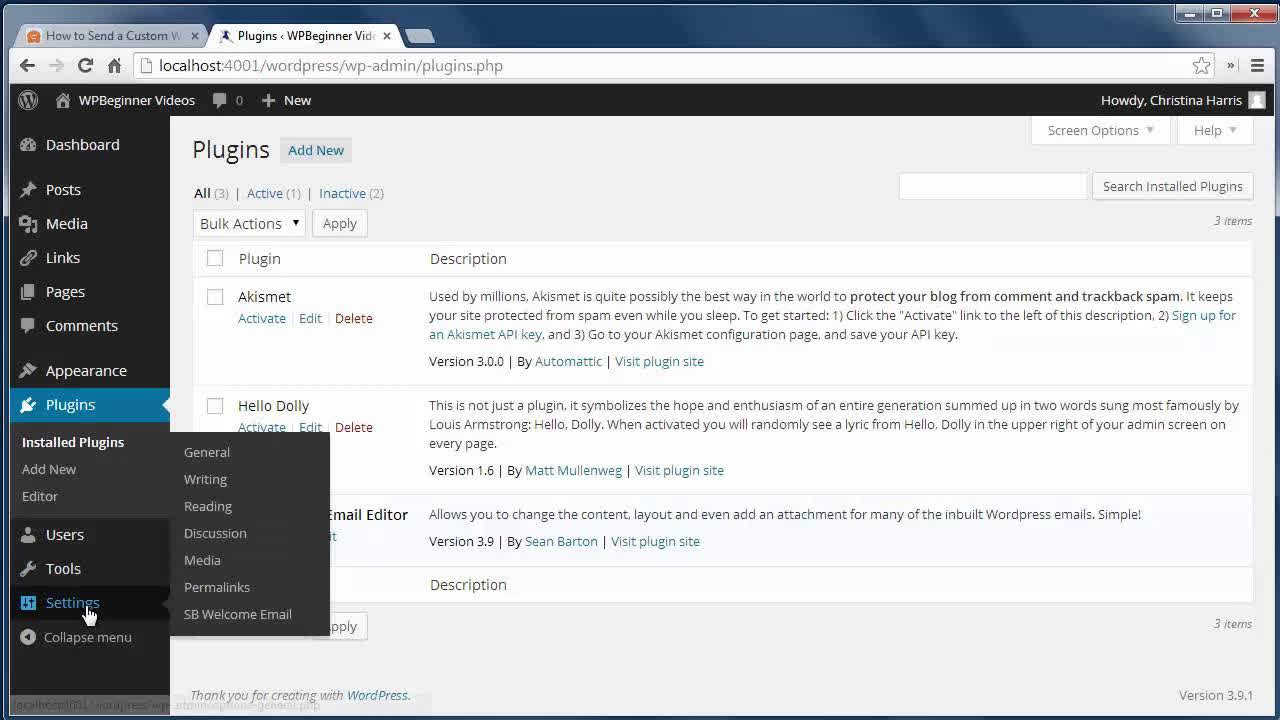Click the Add New button beside Plugins heading
This screenshot has width=1280, height=720.
(316, 150)
